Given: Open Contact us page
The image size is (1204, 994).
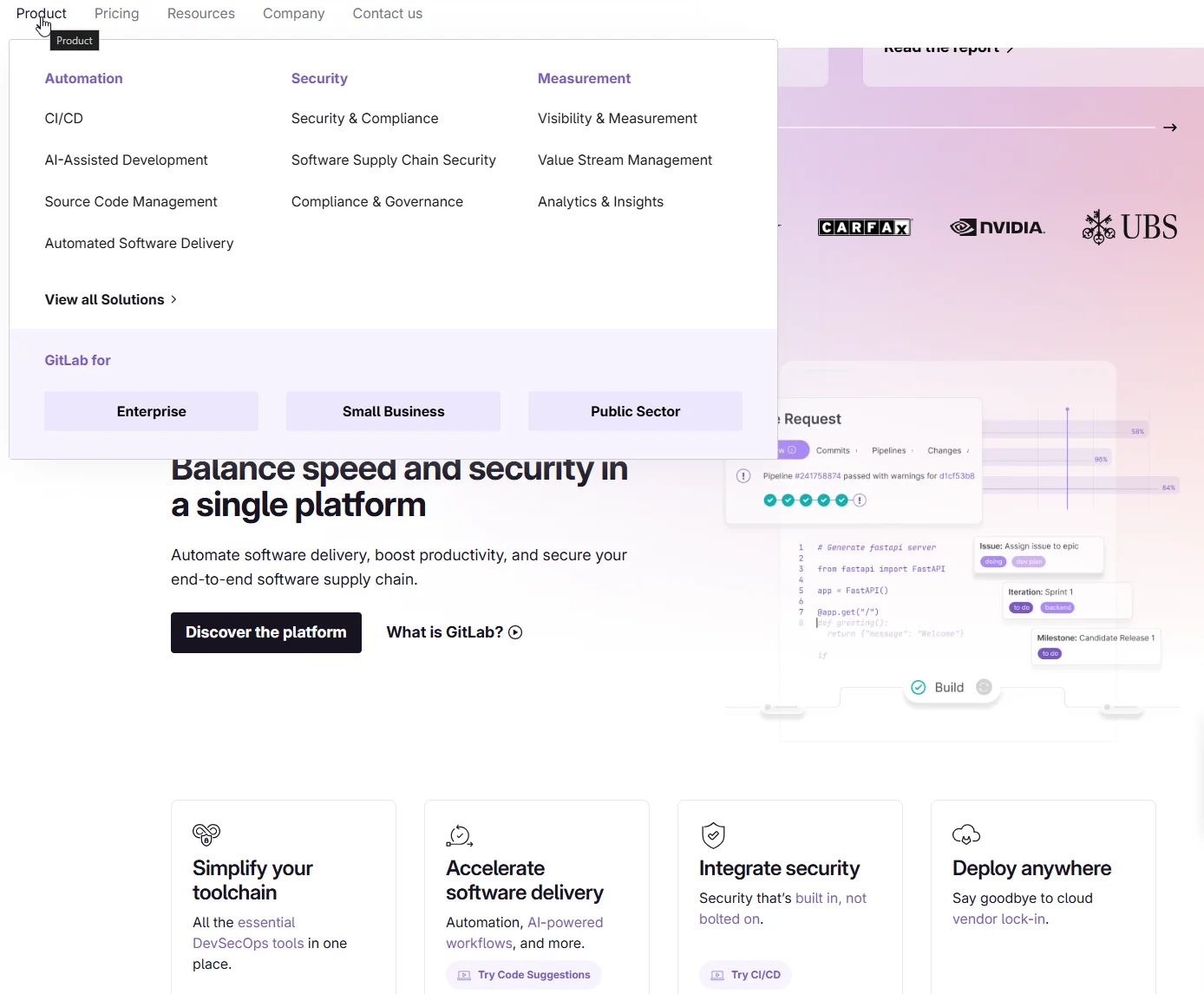Looking at the screenshot, I should pos(387,13).
